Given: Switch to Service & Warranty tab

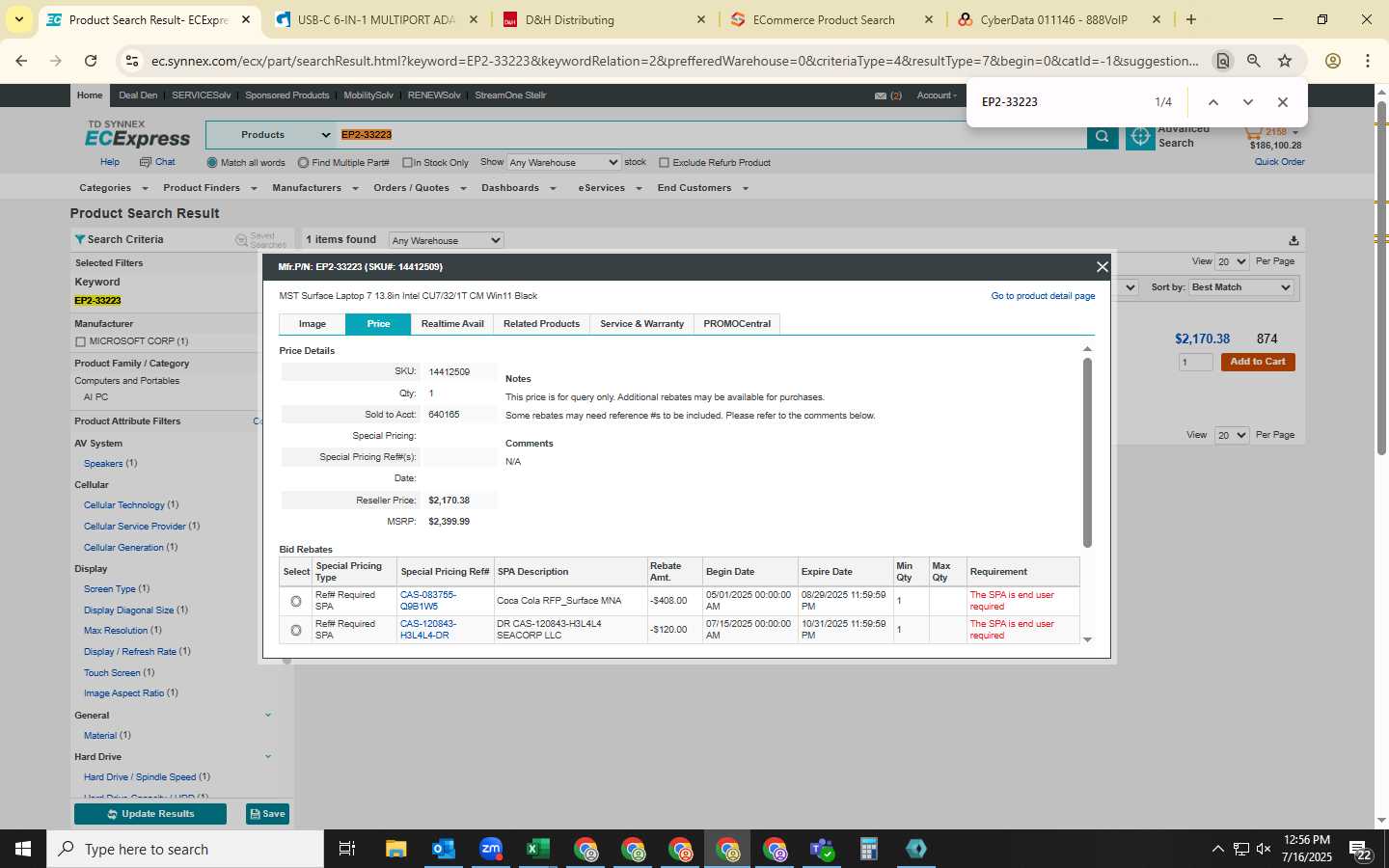Looking at the screenshot, I should [x=641, y=324].
